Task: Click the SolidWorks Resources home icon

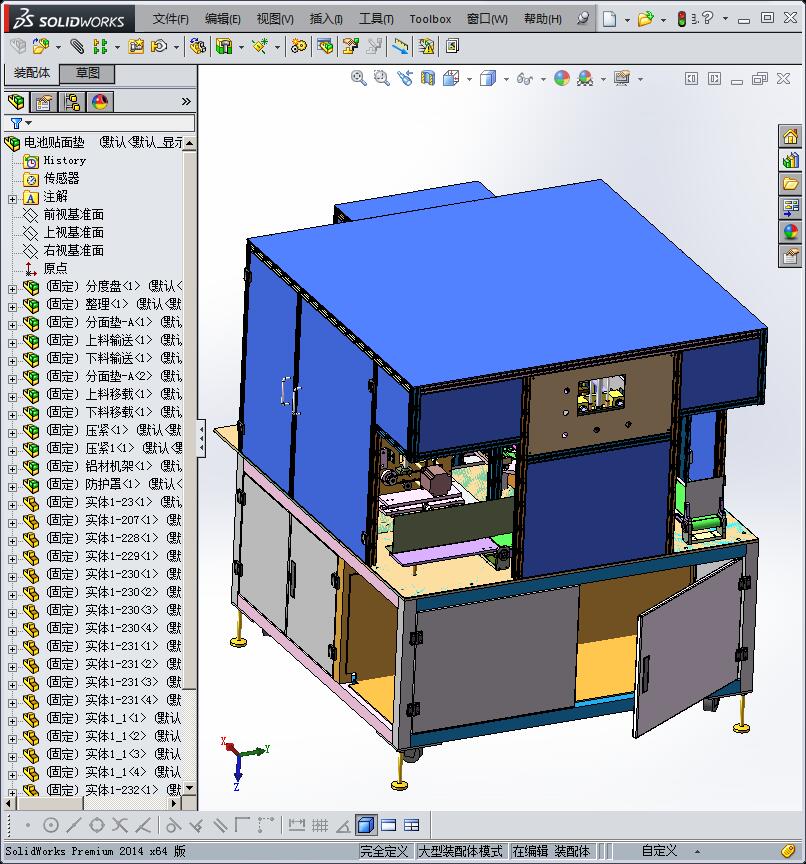Action: [x=790, y=136]
